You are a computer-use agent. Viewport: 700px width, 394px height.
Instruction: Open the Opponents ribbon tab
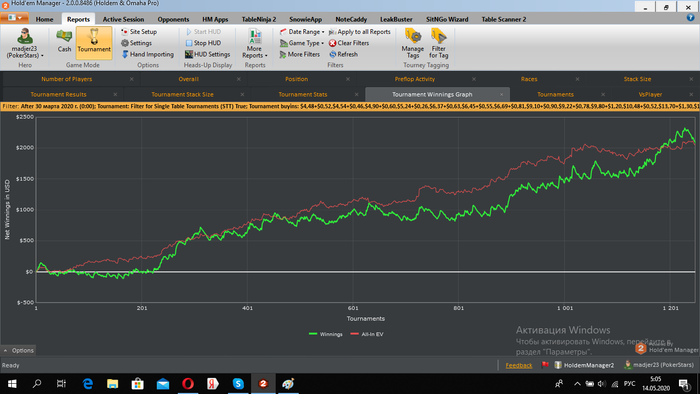click(x=173, y=19)
